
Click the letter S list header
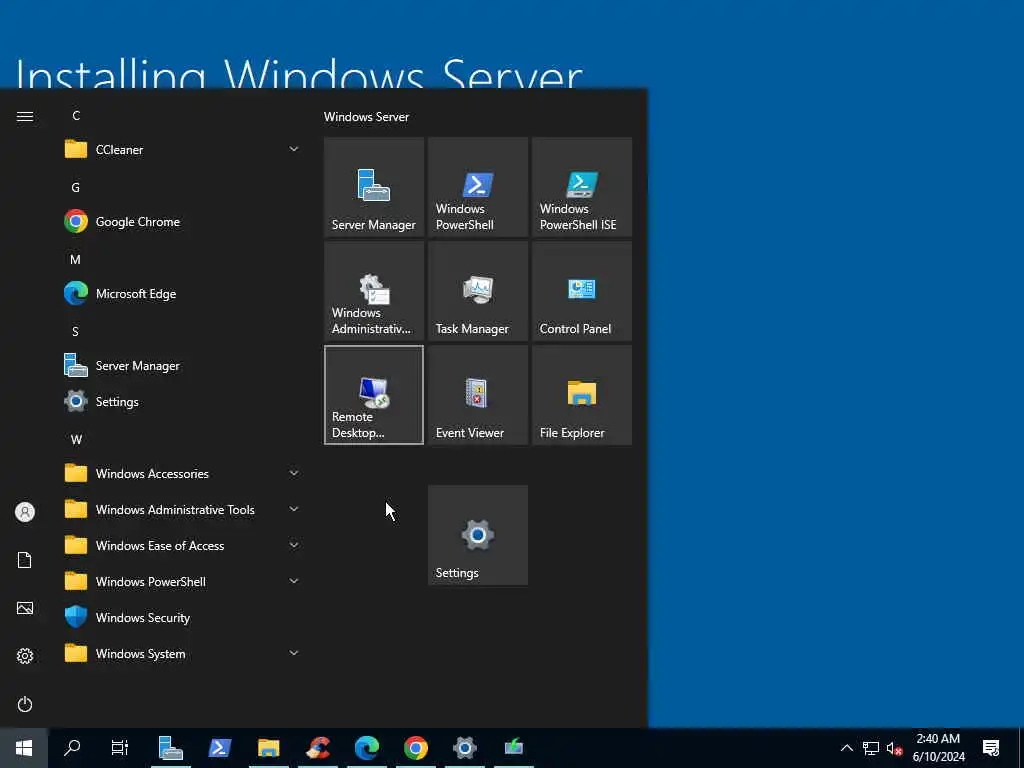(76, 331)
